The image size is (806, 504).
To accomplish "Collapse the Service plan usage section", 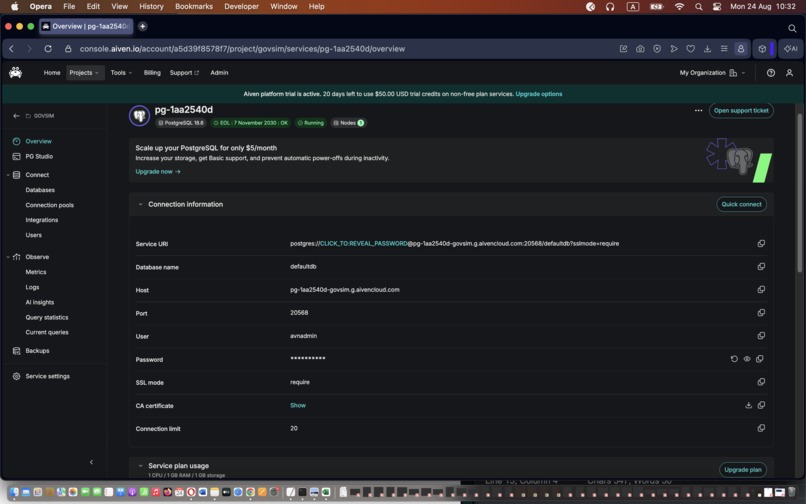I will (x=140, y=465).
